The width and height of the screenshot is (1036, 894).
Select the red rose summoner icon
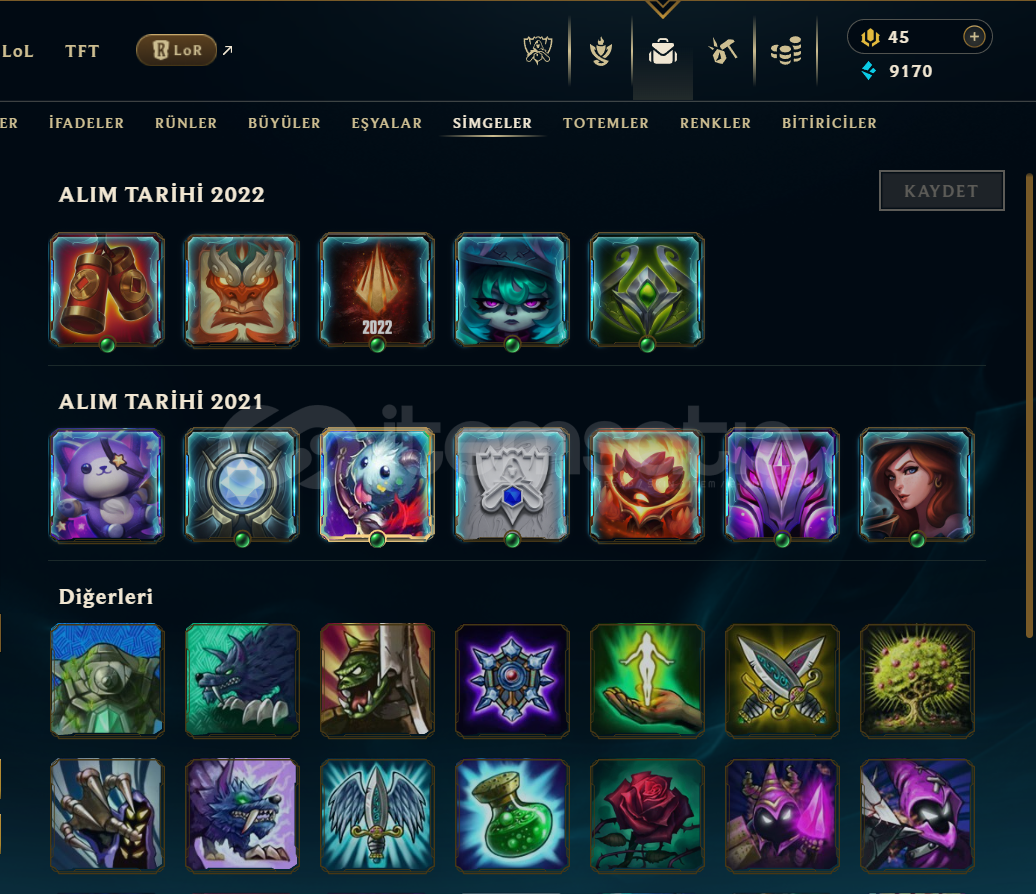[x=647, y=815]
